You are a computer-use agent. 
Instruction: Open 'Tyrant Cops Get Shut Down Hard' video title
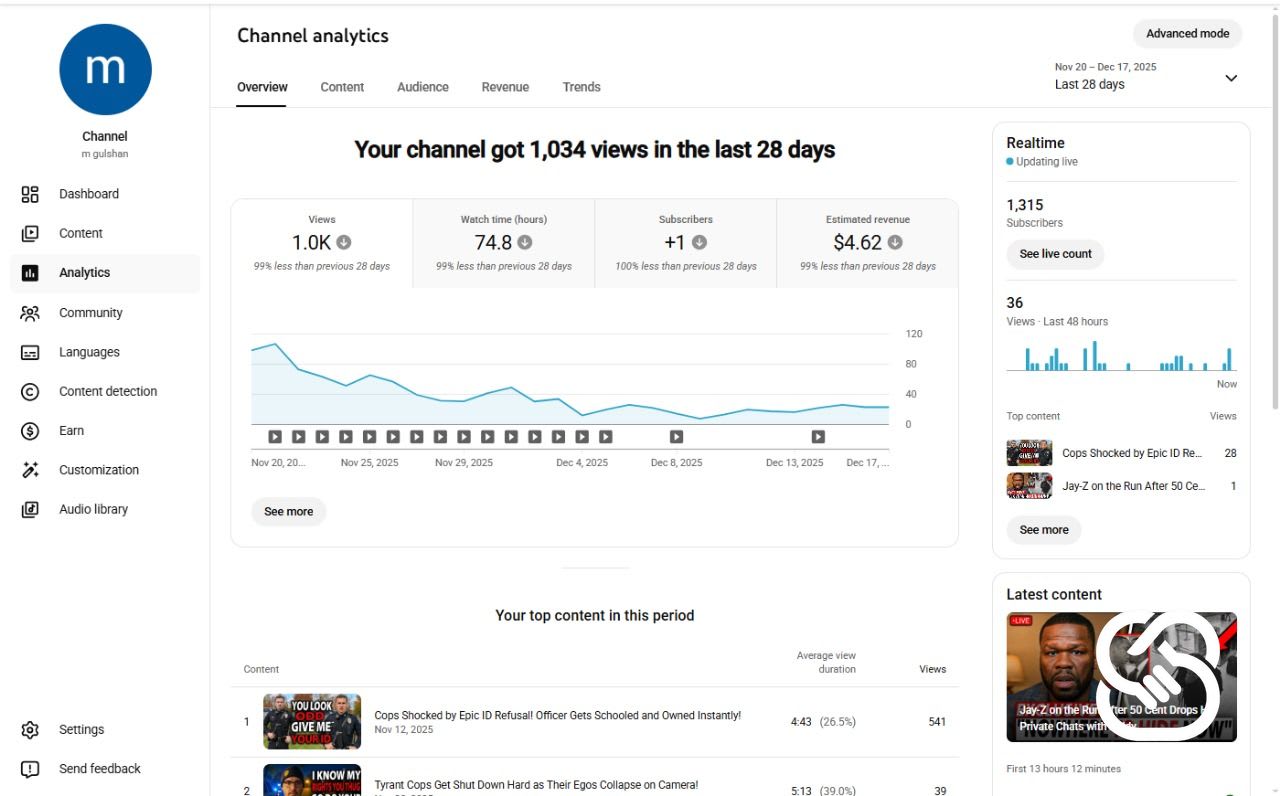point(536,786)
